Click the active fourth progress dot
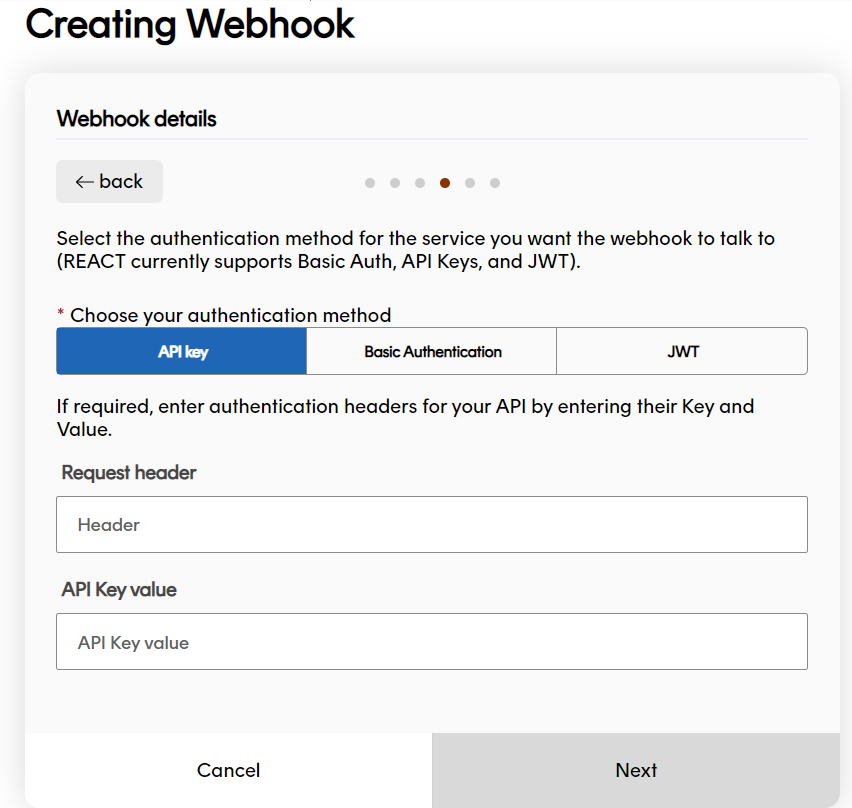The image size is (852, 808). coord(445,183)
